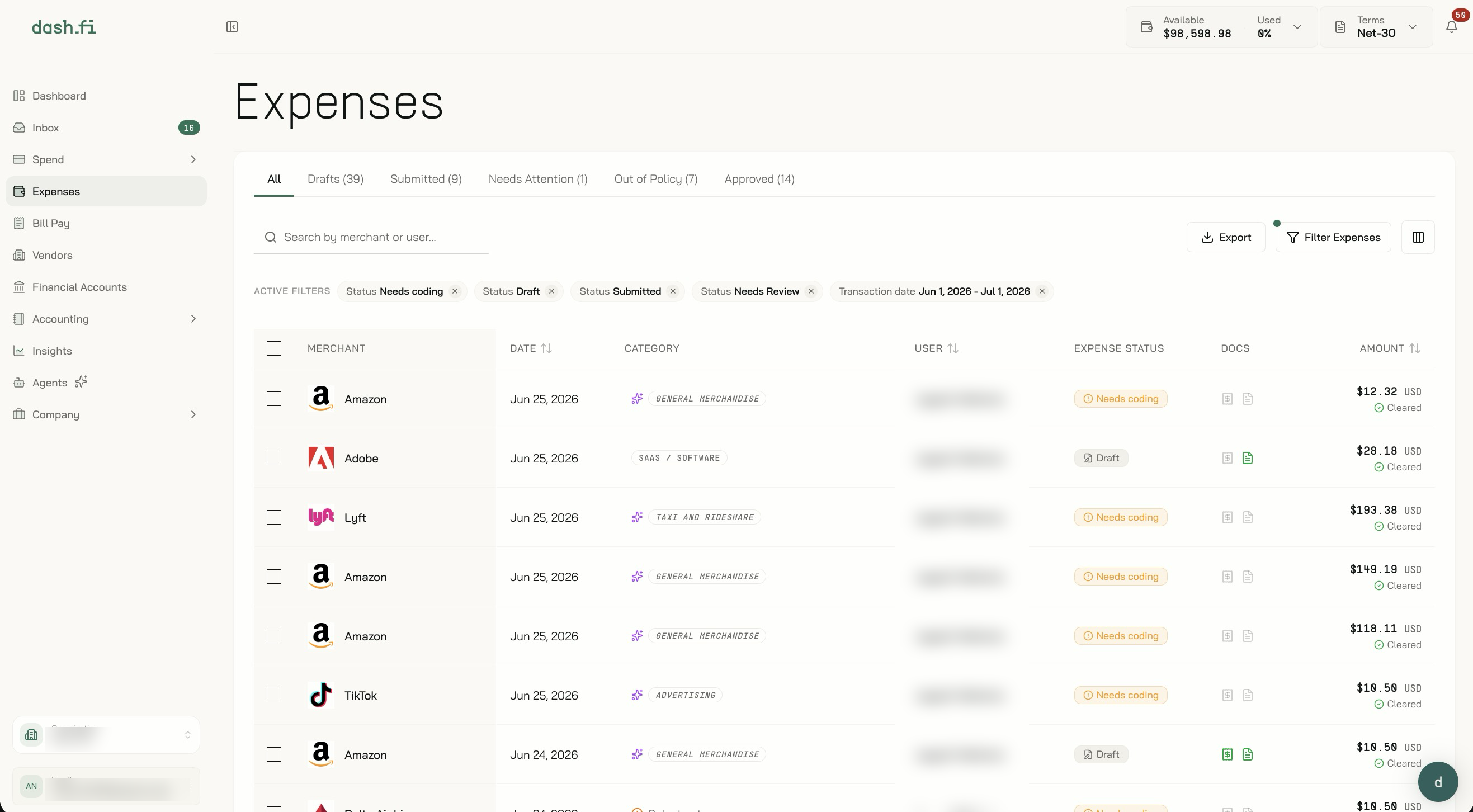The width and height of the screenshot is (1473, 812).
Task: Open the Terms Net-30 dropdown
Action: click(1376, 27)
